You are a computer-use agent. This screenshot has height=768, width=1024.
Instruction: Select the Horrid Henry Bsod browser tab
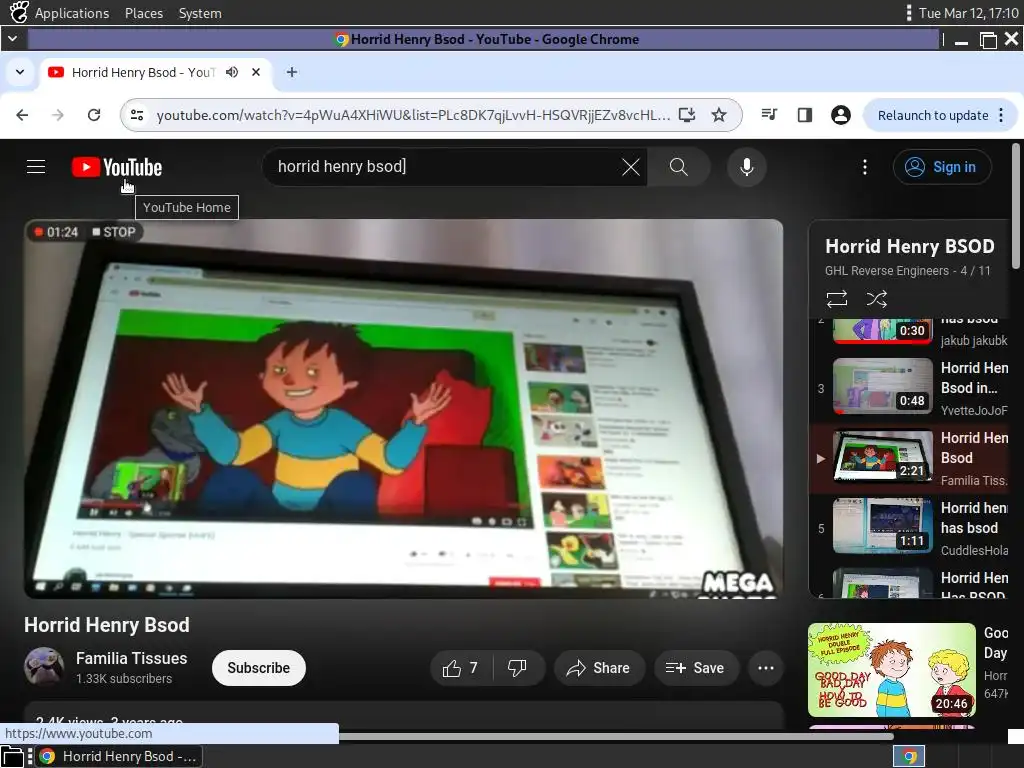[x=155, y=72]
